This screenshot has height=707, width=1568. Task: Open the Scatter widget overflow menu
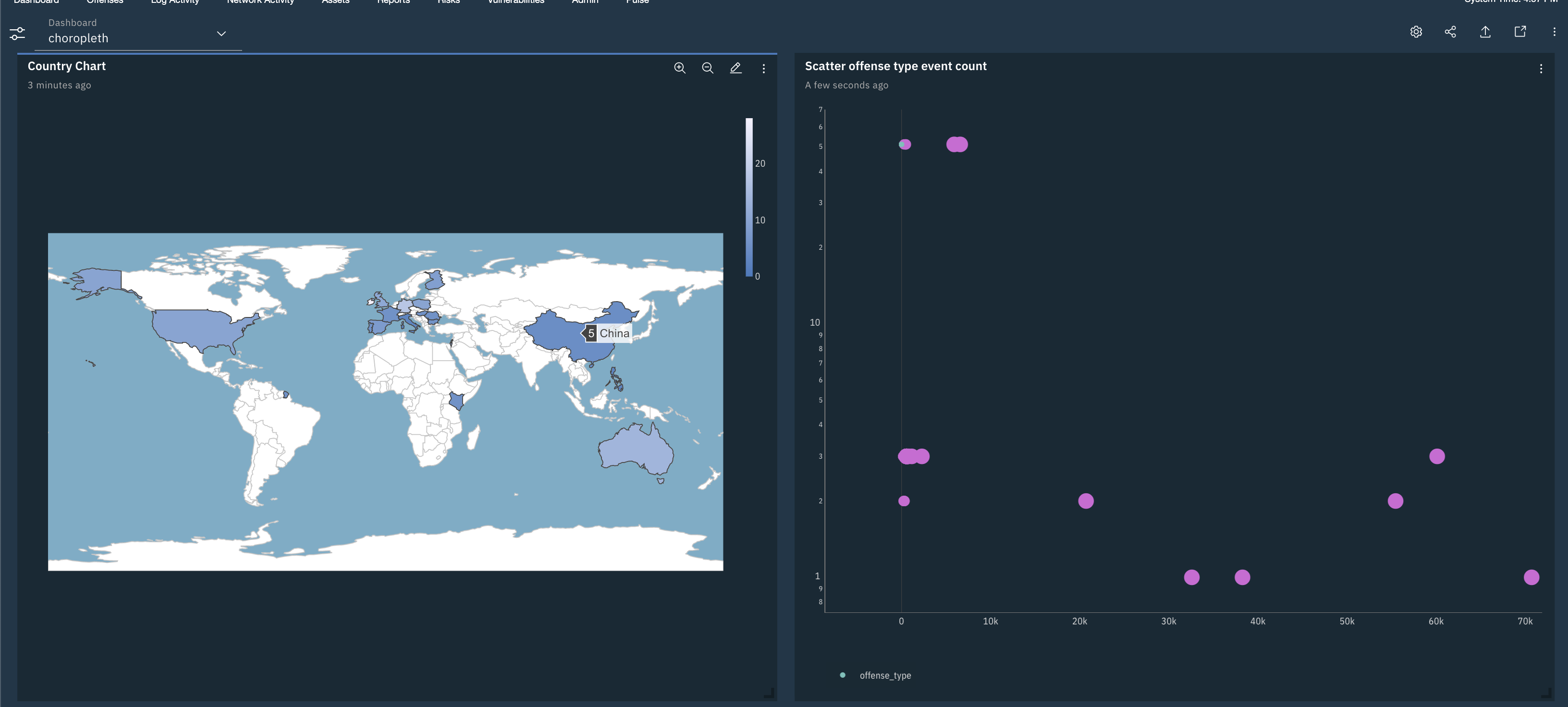pos(1541,68)
